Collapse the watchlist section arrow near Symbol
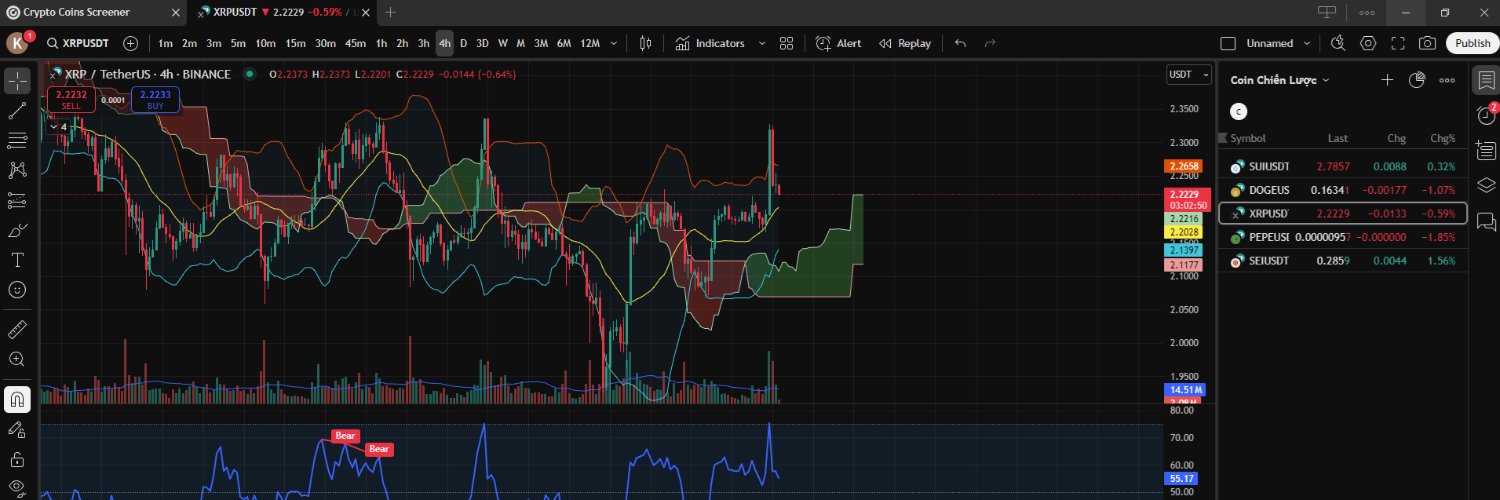The image size is (1500, 500). click(x=1222, y=138)
